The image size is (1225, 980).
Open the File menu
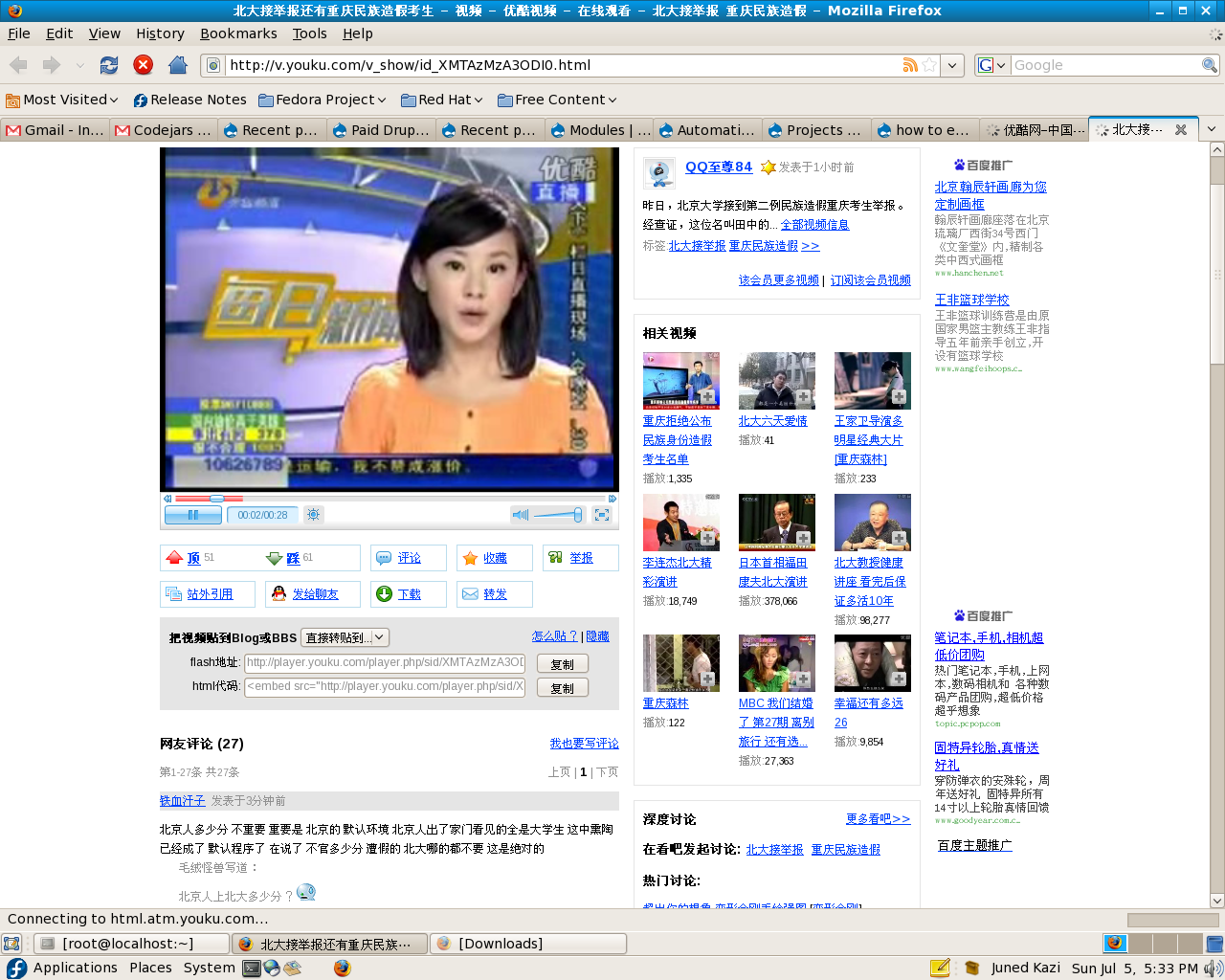[x=19, y=33]
